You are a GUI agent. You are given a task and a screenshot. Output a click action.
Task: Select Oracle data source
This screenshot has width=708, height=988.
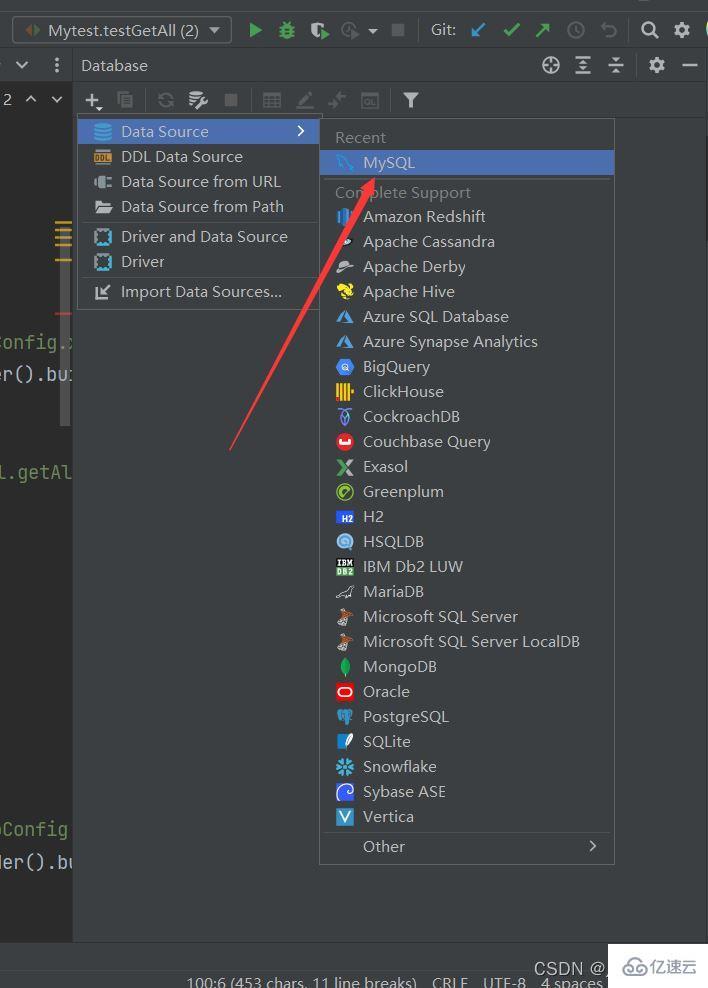click(x=467, y=691)
